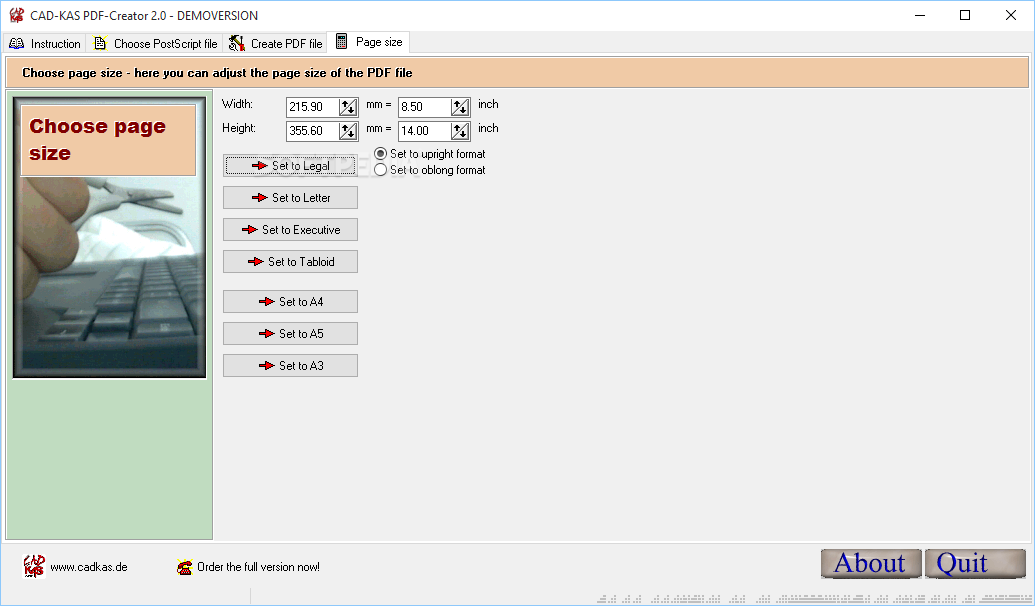The image size is (1035, 606).
Task: Click the Width mm spinner button
Action: [x=348, y=107]
